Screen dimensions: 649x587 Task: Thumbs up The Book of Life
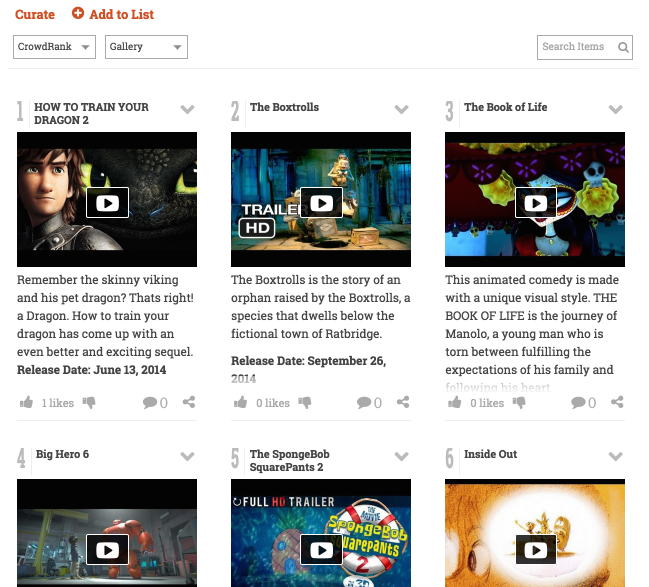pos(454,402)
